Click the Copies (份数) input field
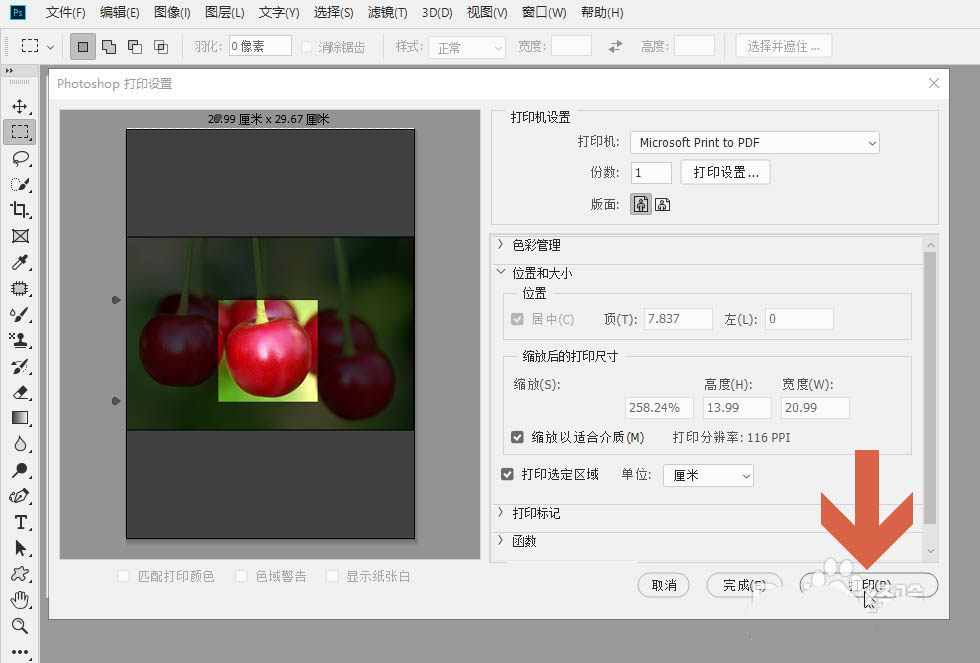Screen dimensions: 980x663 (x=651, y=172)
